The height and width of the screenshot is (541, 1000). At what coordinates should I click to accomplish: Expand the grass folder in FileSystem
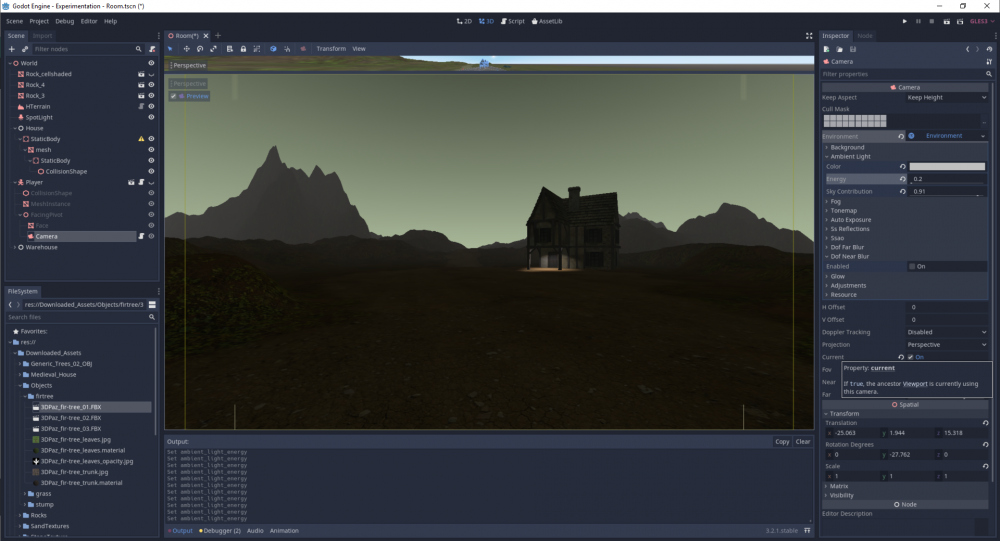25,494
